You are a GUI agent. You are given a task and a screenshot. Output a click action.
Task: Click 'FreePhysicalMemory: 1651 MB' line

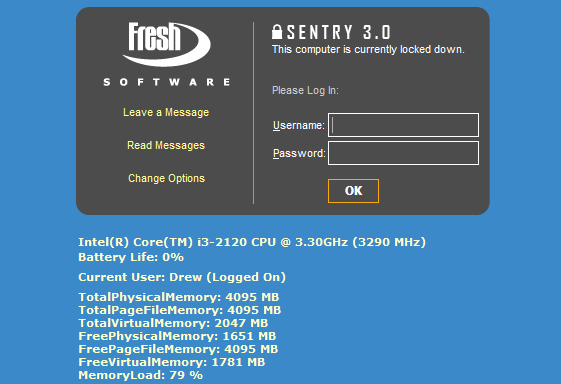click(177, 336)
